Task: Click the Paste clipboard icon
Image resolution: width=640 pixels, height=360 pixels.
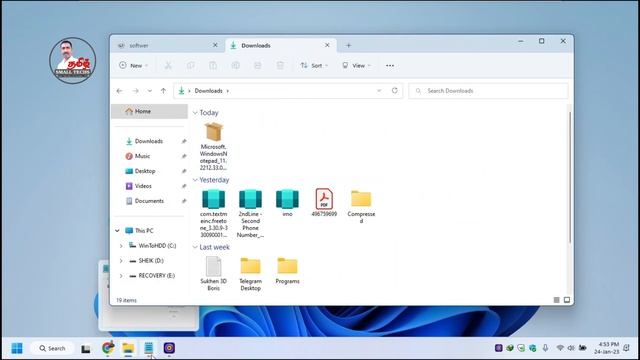Action: click(x=213, y=65)
